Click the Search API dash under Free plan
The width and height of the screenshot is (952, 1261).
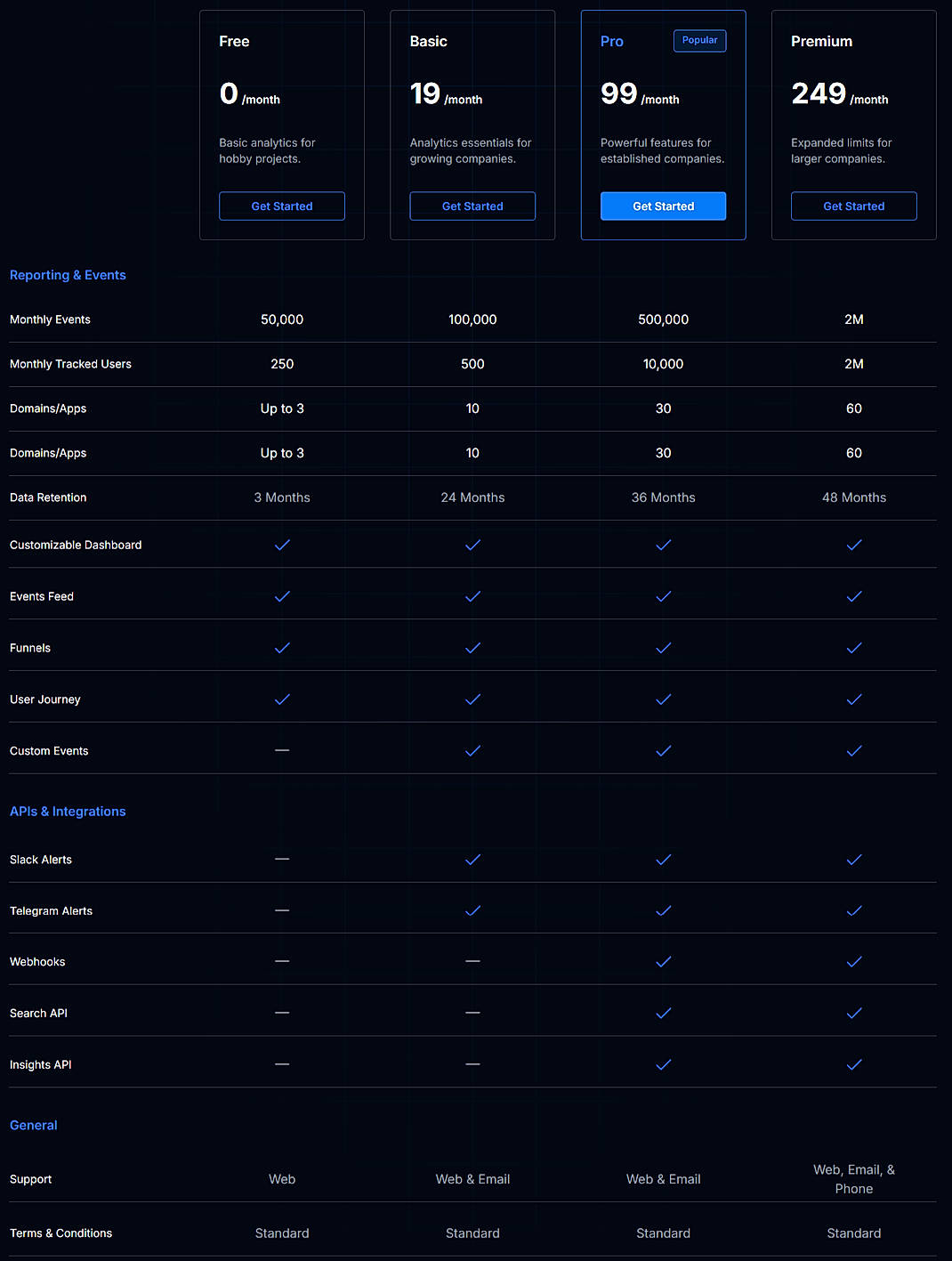pyautogui.click(x=282, y=1013)
